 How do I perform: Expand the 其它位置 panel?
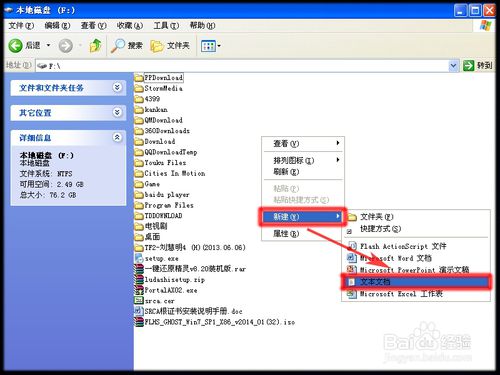[117, 112]
